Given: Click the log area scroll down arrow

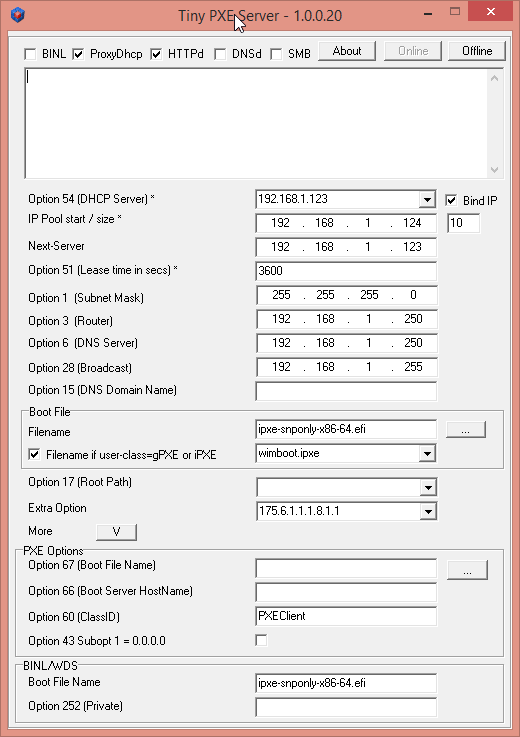Looking at the screenshot, I should point(494,170).
